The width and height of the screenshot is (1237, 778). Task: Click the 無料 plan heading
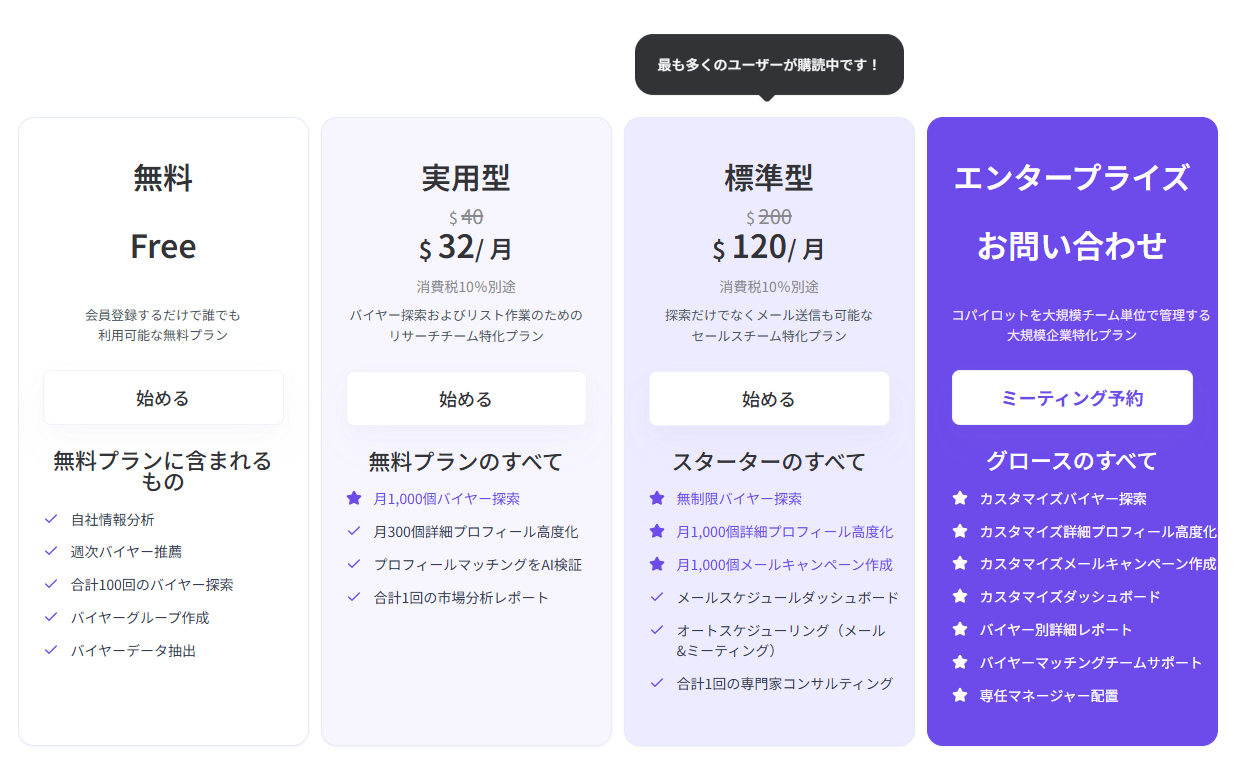tap(163, 178)
